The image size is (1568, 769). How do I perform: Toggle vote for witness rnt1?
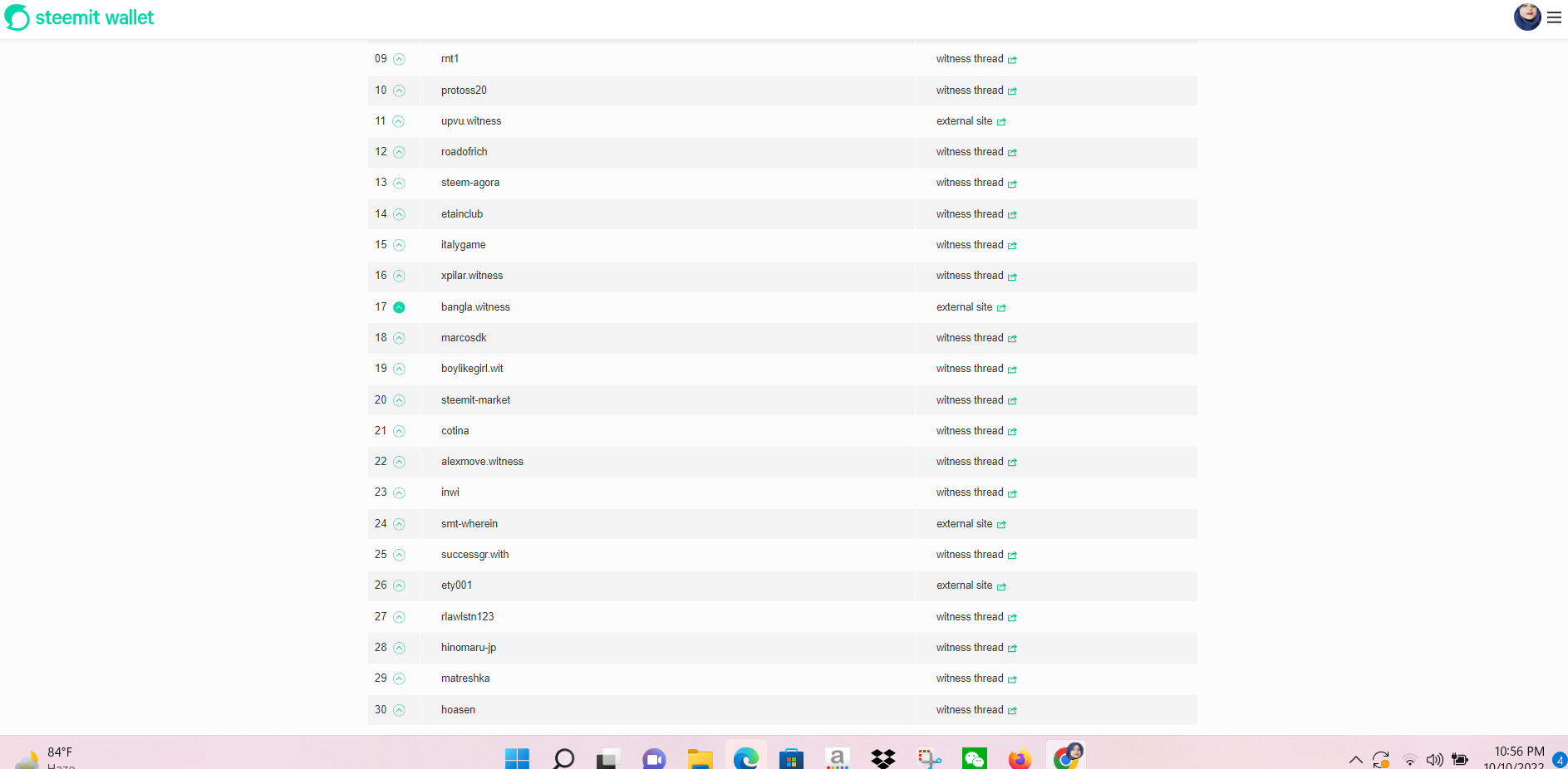(399, 59)
